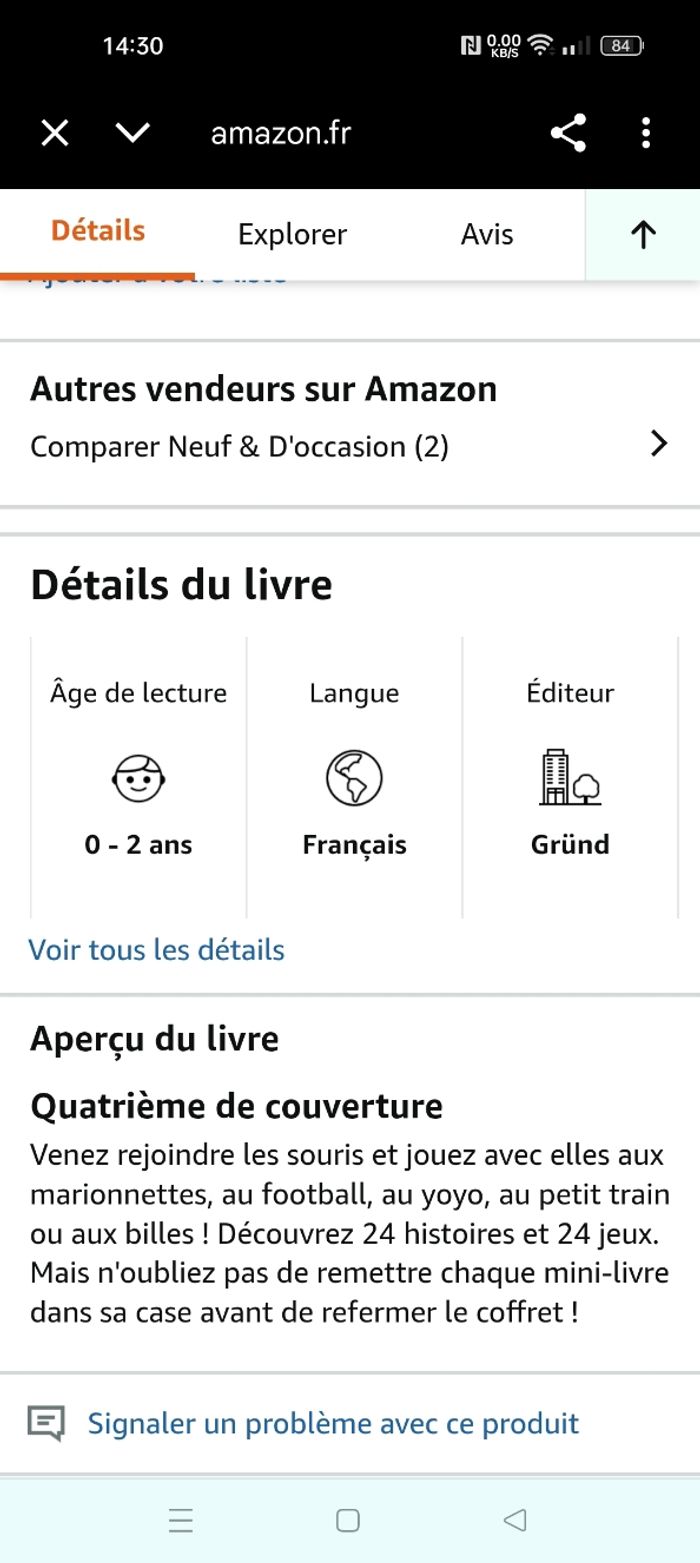Switch to the Avis tab
700x1563 pixels.
click(487, 235)
